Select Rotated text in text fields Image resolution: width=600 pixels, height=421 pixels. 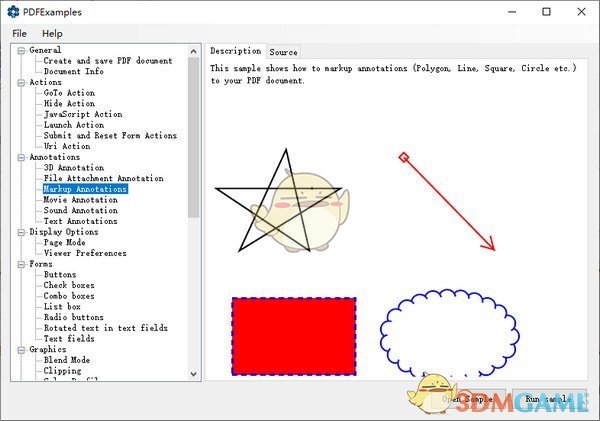coord(106,328)
